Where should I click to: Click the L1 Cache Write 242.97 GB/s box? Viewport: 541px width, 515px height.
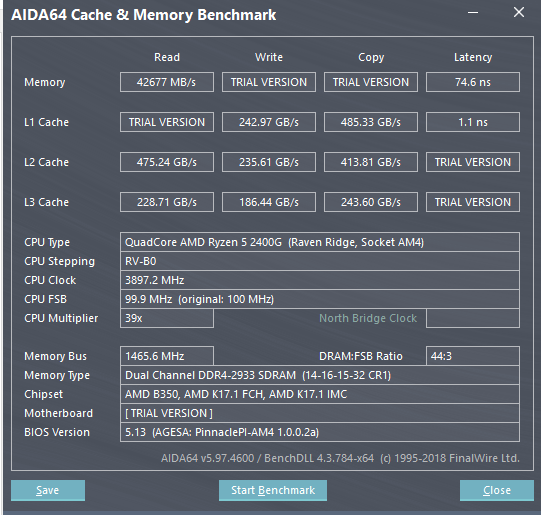269,122
